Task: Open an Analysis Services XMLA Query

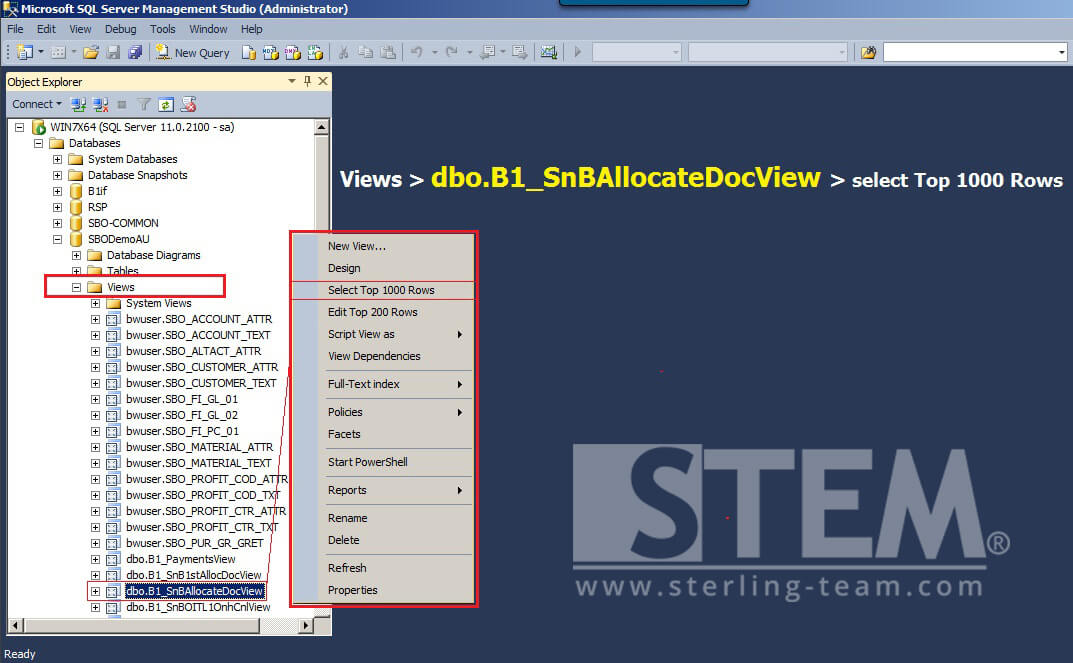Action: [x=315, y=53]
